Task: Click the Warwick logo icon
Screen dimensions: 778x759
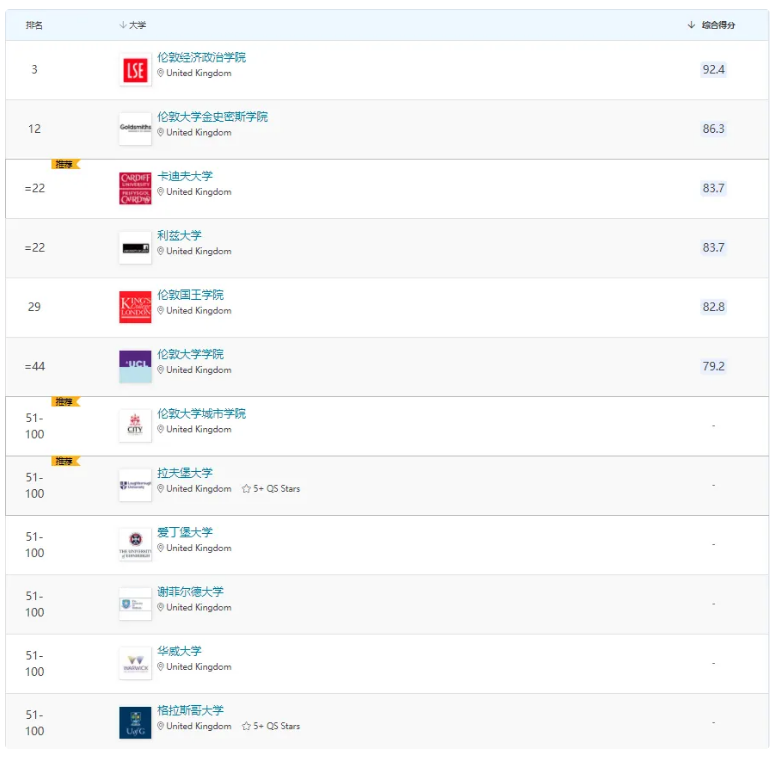Action: pyautogui.click(x=135, y=663)
